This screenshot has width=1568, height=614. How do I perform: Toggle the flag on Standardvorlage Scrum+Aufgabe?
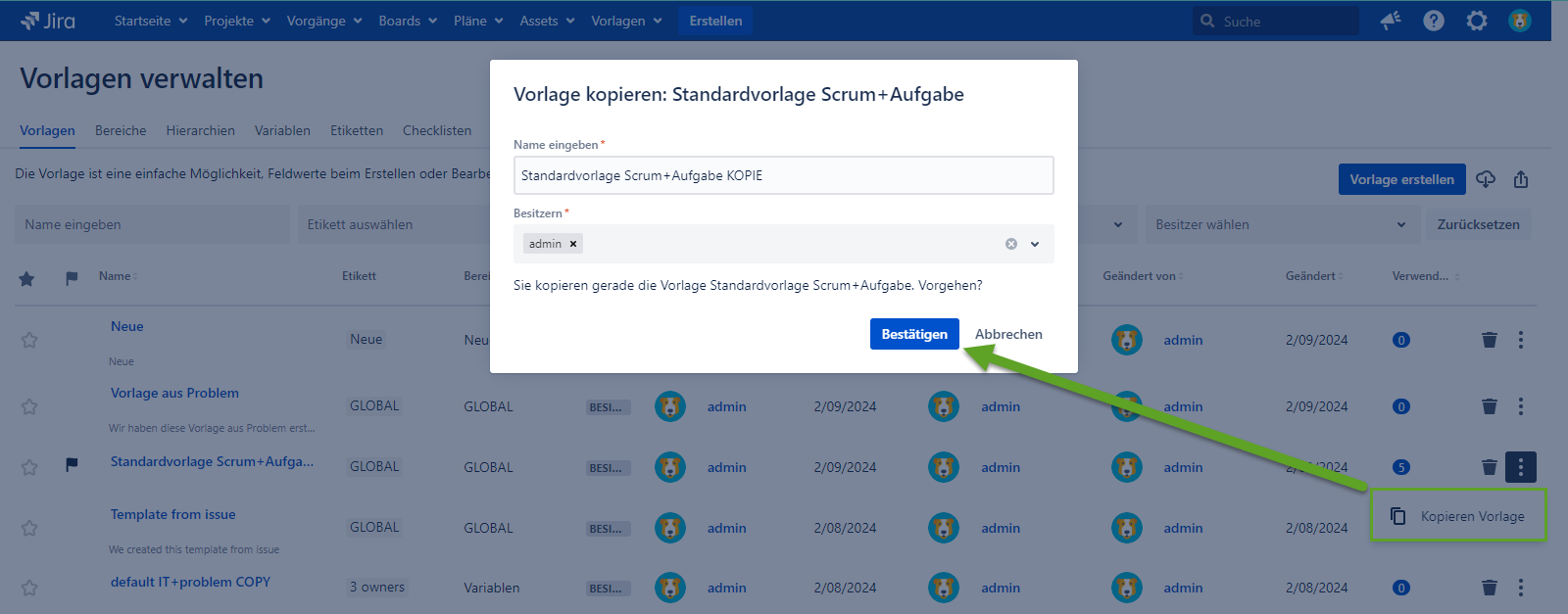tap(72, 465)
